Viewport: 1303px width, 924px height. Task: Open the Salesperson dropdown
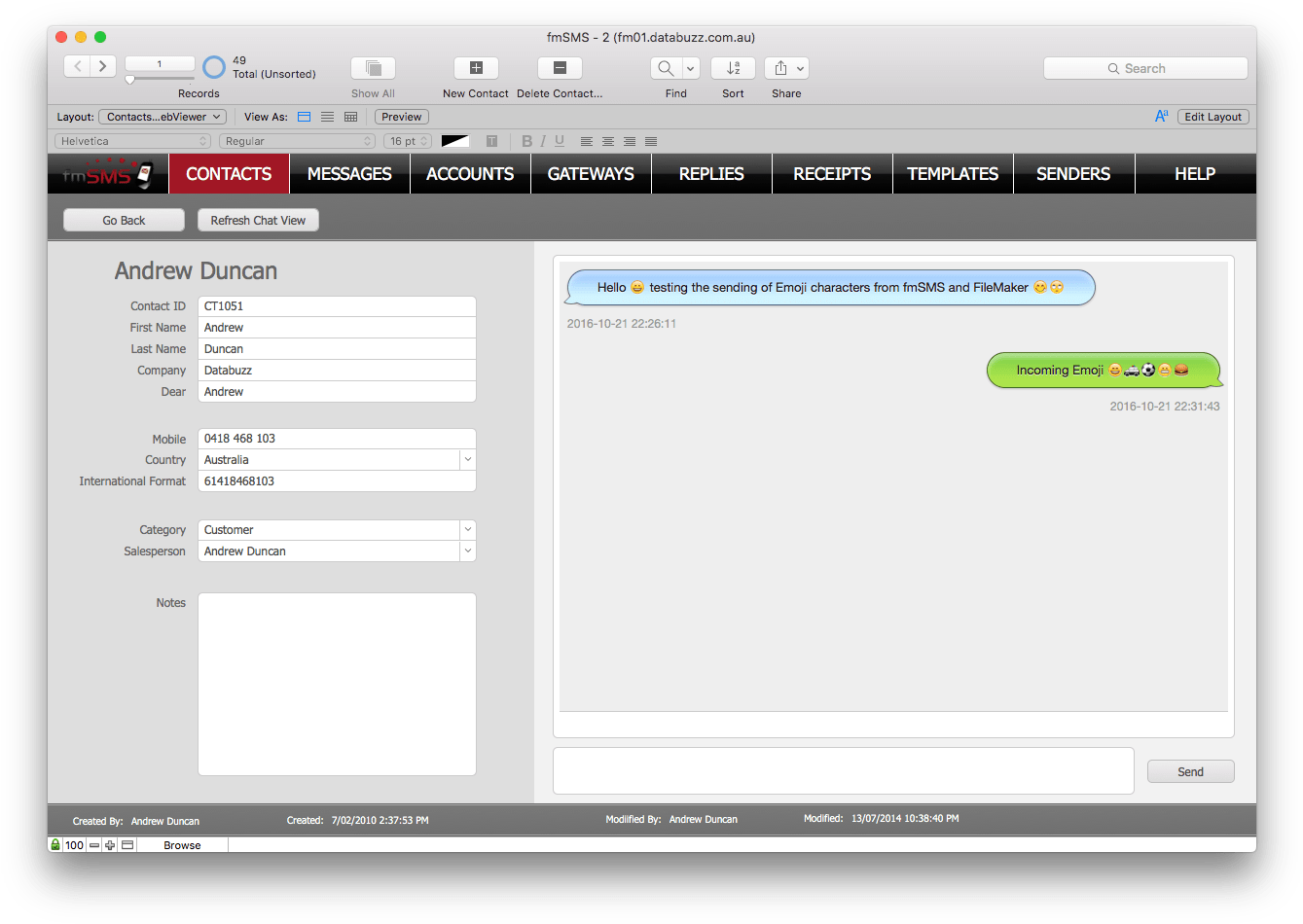pyautogui.click(x=467, y=551)
